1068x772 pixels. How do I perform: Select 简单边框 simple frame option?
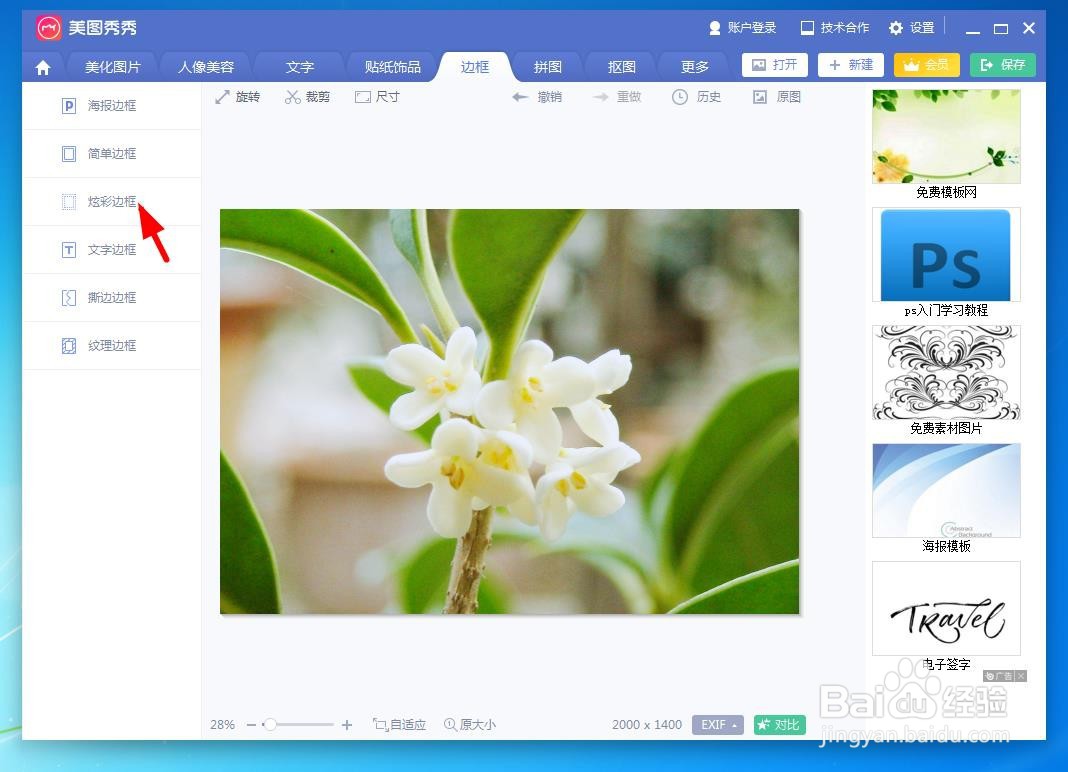[x=112, y=153]
